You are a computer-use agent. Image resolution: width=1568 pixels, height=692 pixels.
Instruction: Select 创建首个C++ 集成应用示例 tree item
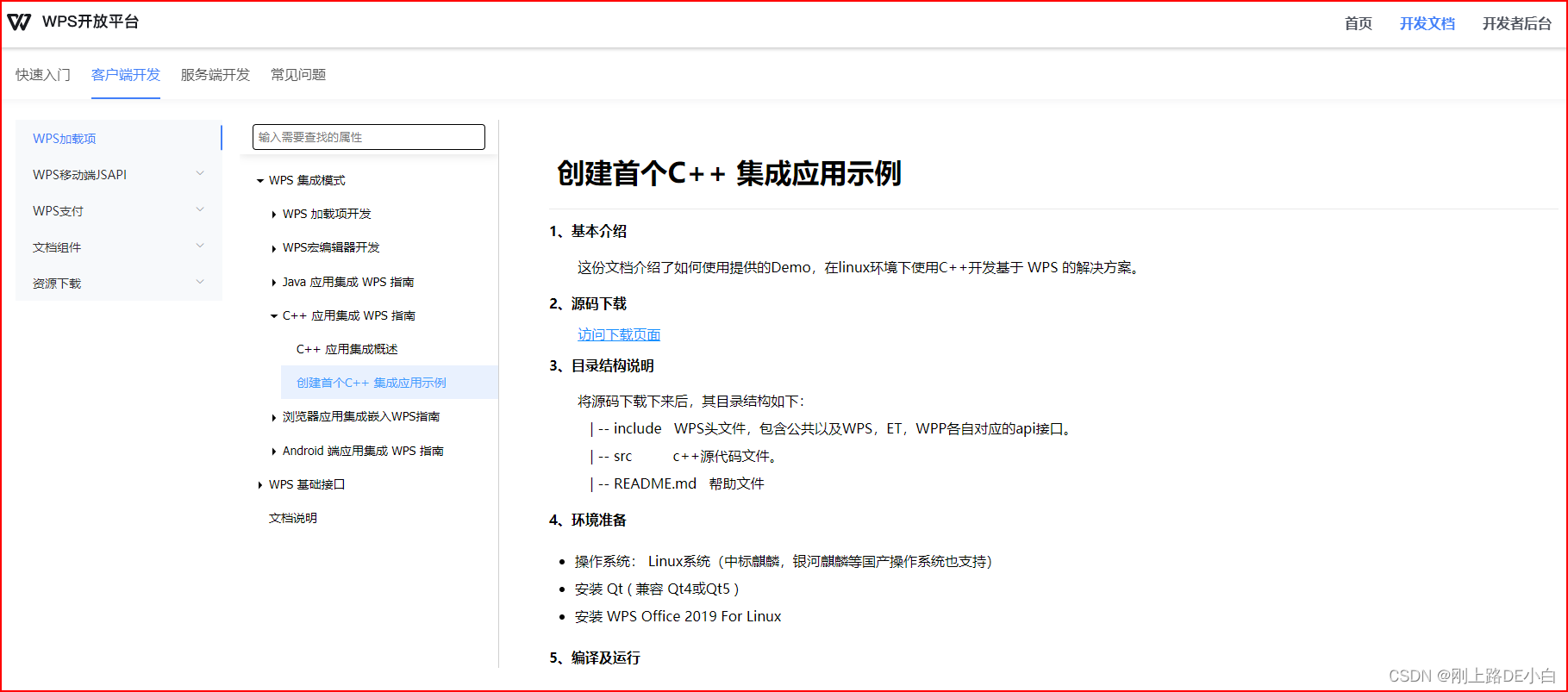pos(372,383)
